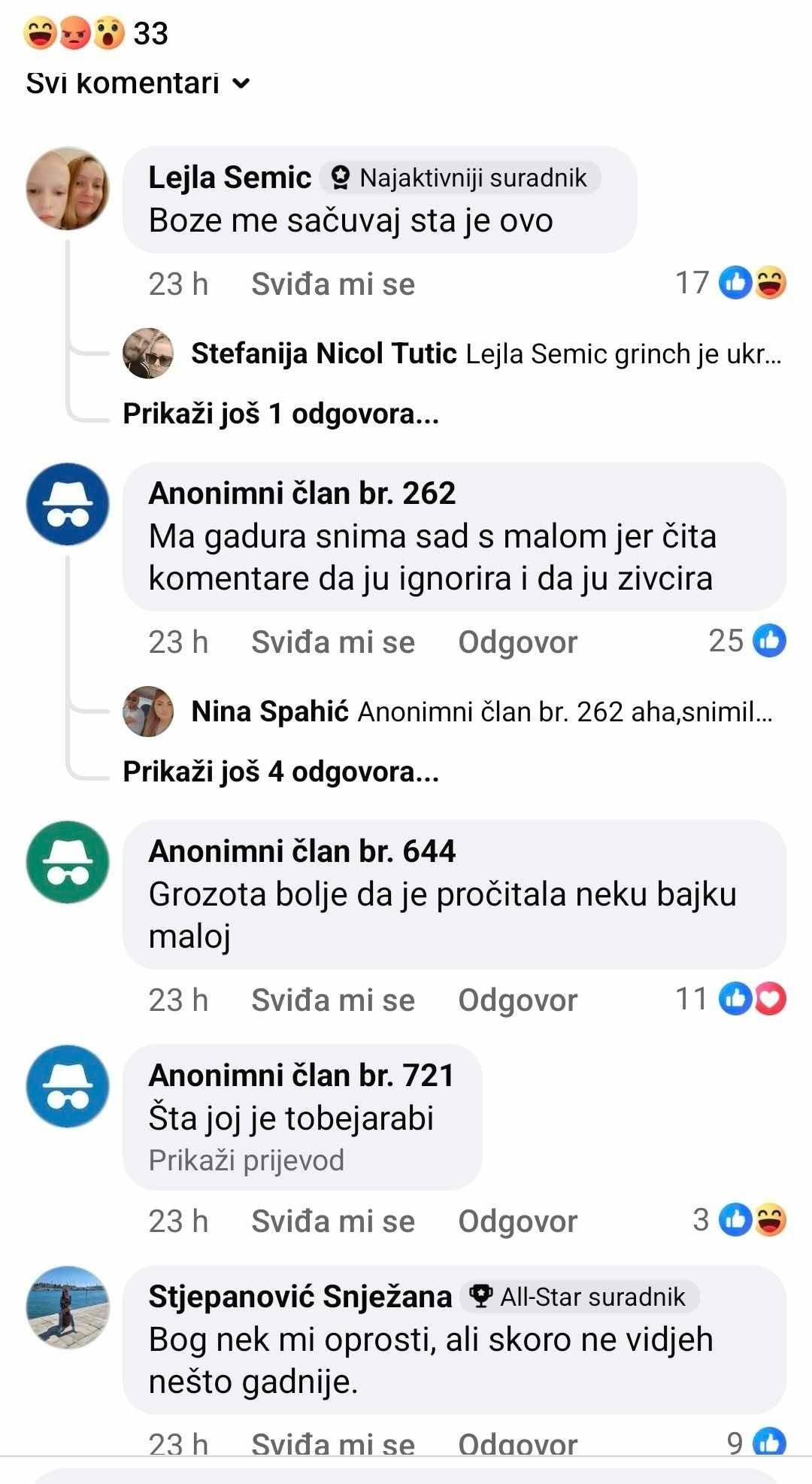This screenshot has height=1484, width=812.
Task: Tap the Najaktivniji suradnik badge
Action: (460, 178)
